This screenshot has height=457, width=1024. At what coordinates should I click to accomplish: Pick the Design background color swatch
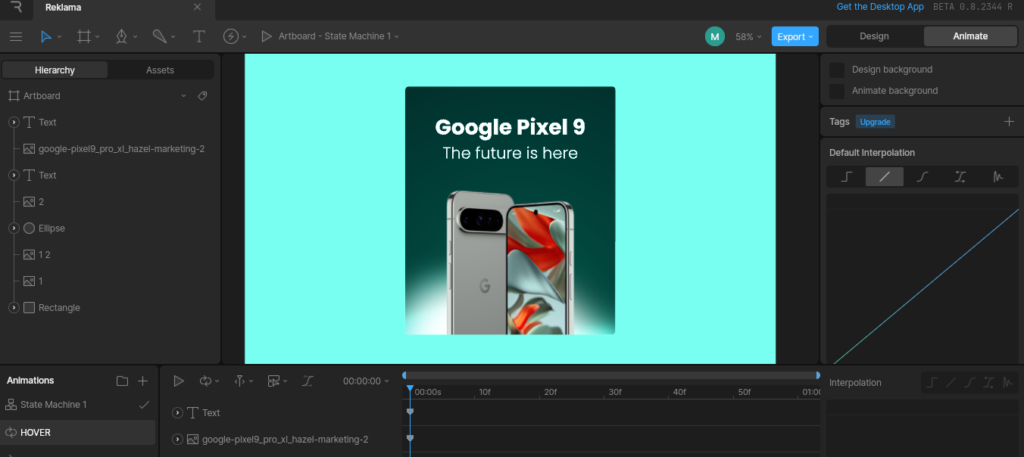click(837, 70)
